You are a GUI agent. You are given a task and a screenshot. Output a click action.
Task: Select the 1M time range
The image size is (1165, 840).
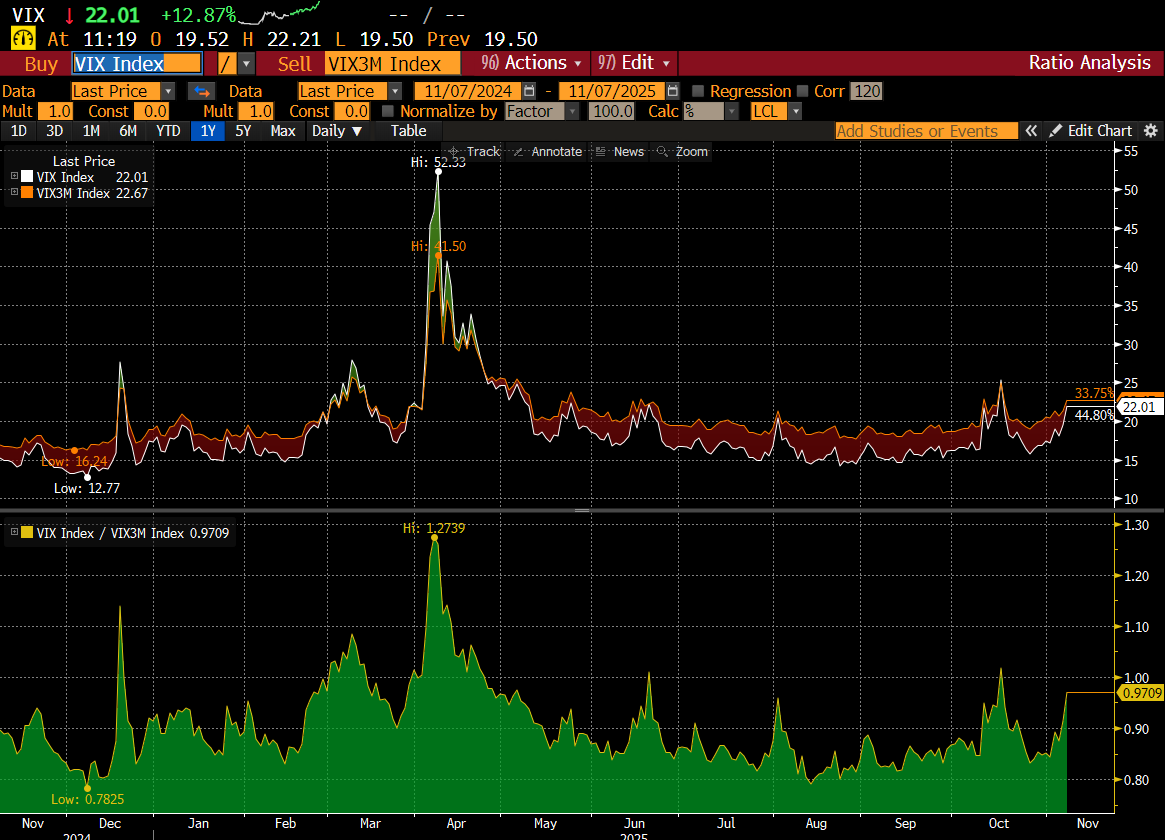point(91,131)
